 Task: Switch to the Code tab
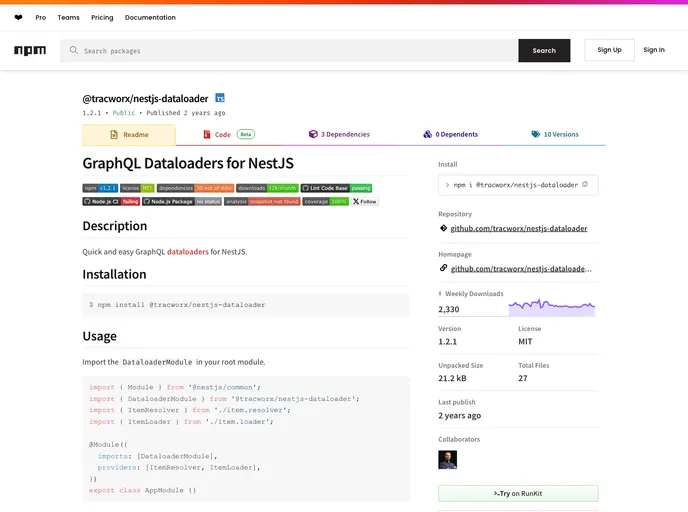point(229,134)
